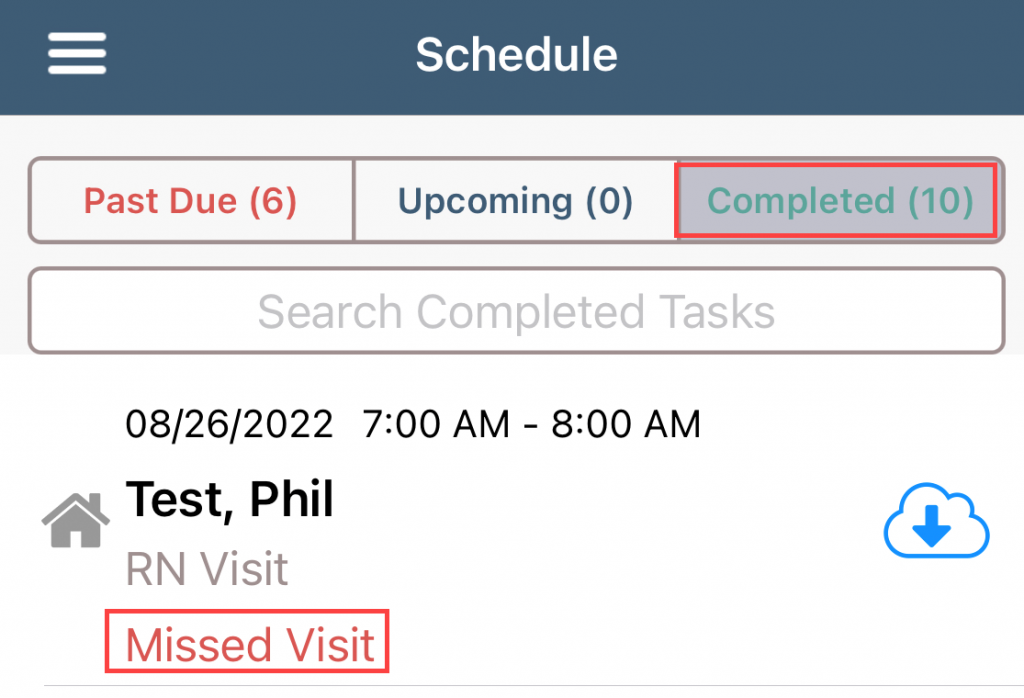1024x698 pixels.
Task: Tap the RN Visit label
Action: (206, 568)
